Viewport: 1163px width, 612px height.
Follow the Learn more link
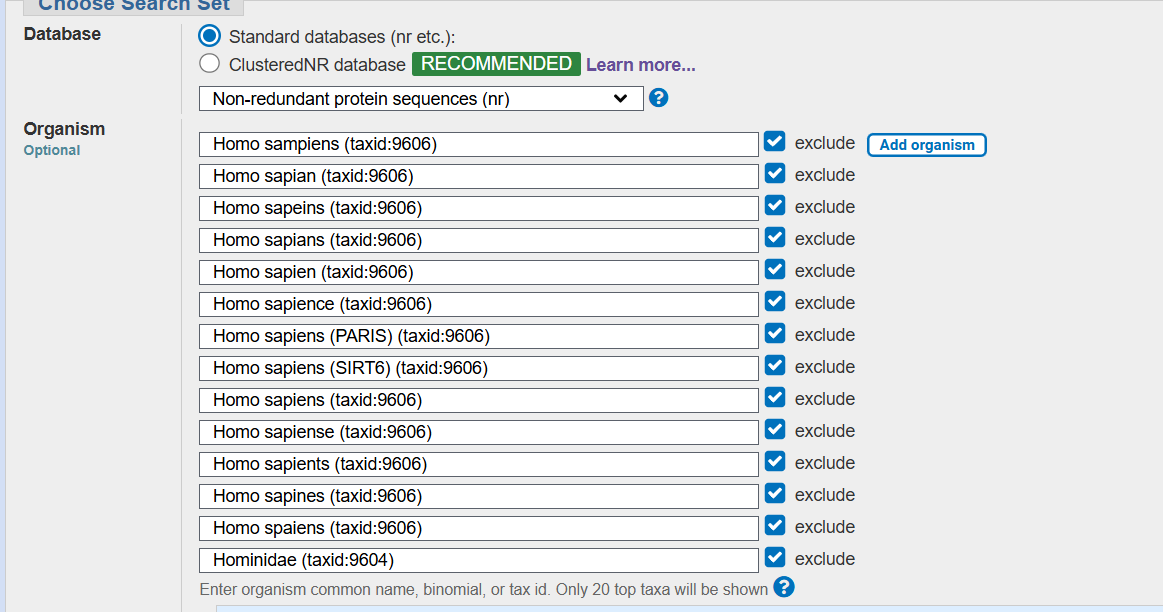click(640, 64)
